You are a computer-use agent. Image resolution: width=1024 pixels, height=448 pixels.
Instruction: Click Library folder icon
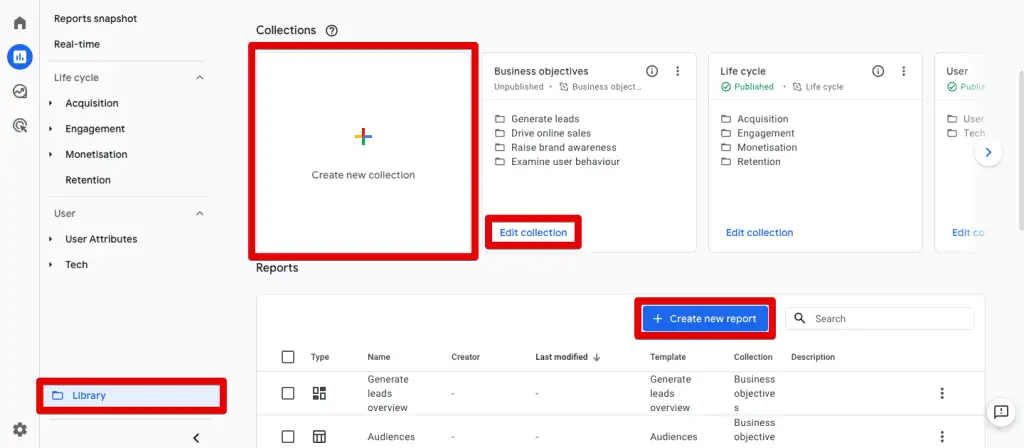click(x=57, y=395)
